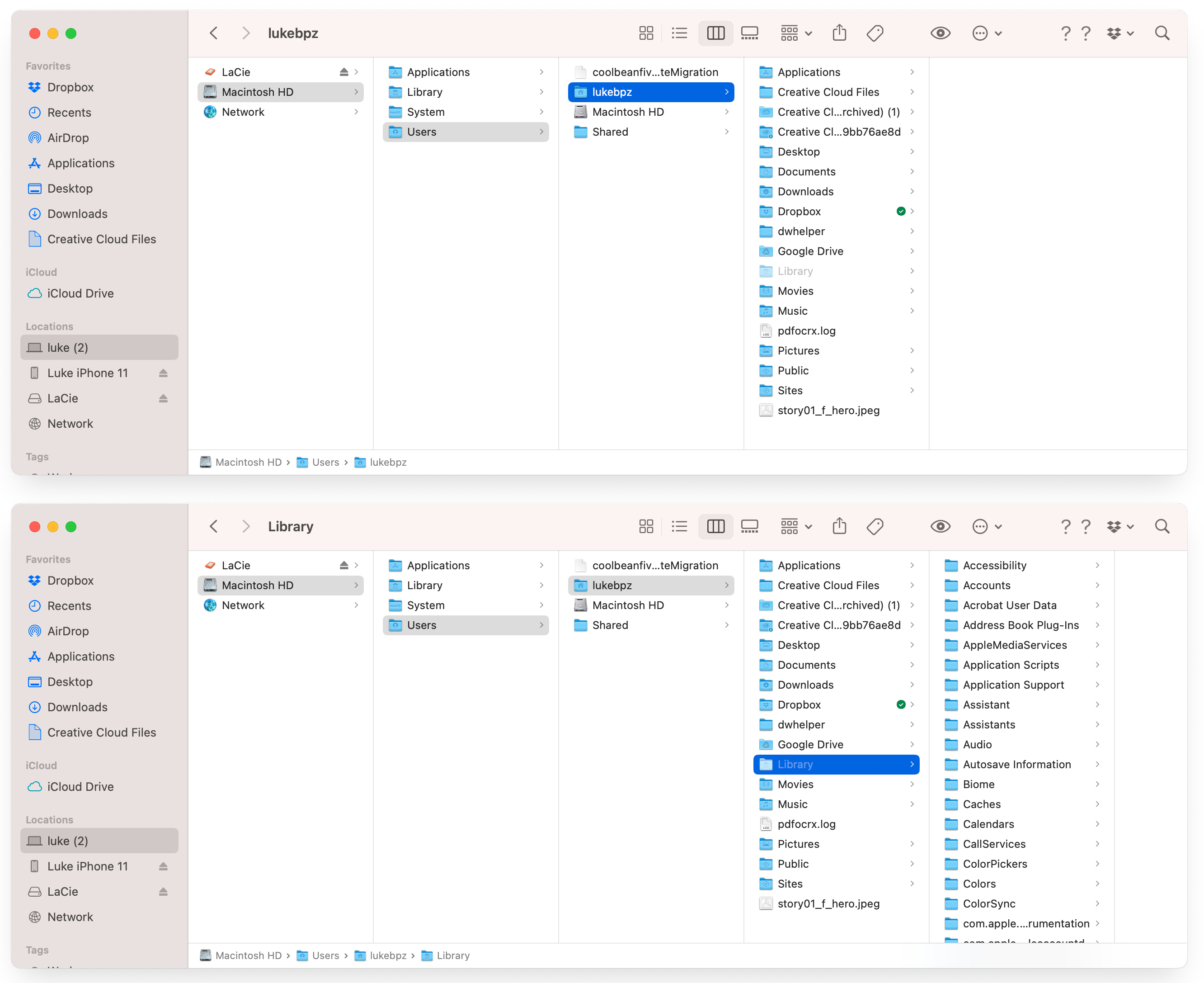
Task: Click Users in the bottom path bar
Action: 325,955
